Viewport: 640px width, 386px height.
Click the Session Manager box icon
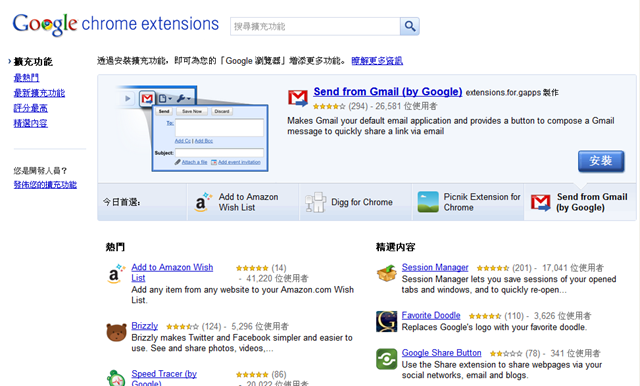(387, 274)
